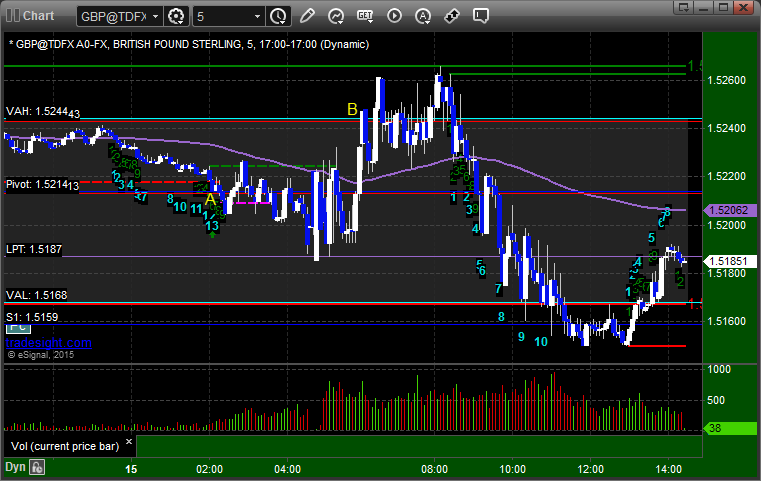This screenshot has height=481, width=761.
Task: Toggle the Dyn dynamic time mode
Action: pos(15,467)
